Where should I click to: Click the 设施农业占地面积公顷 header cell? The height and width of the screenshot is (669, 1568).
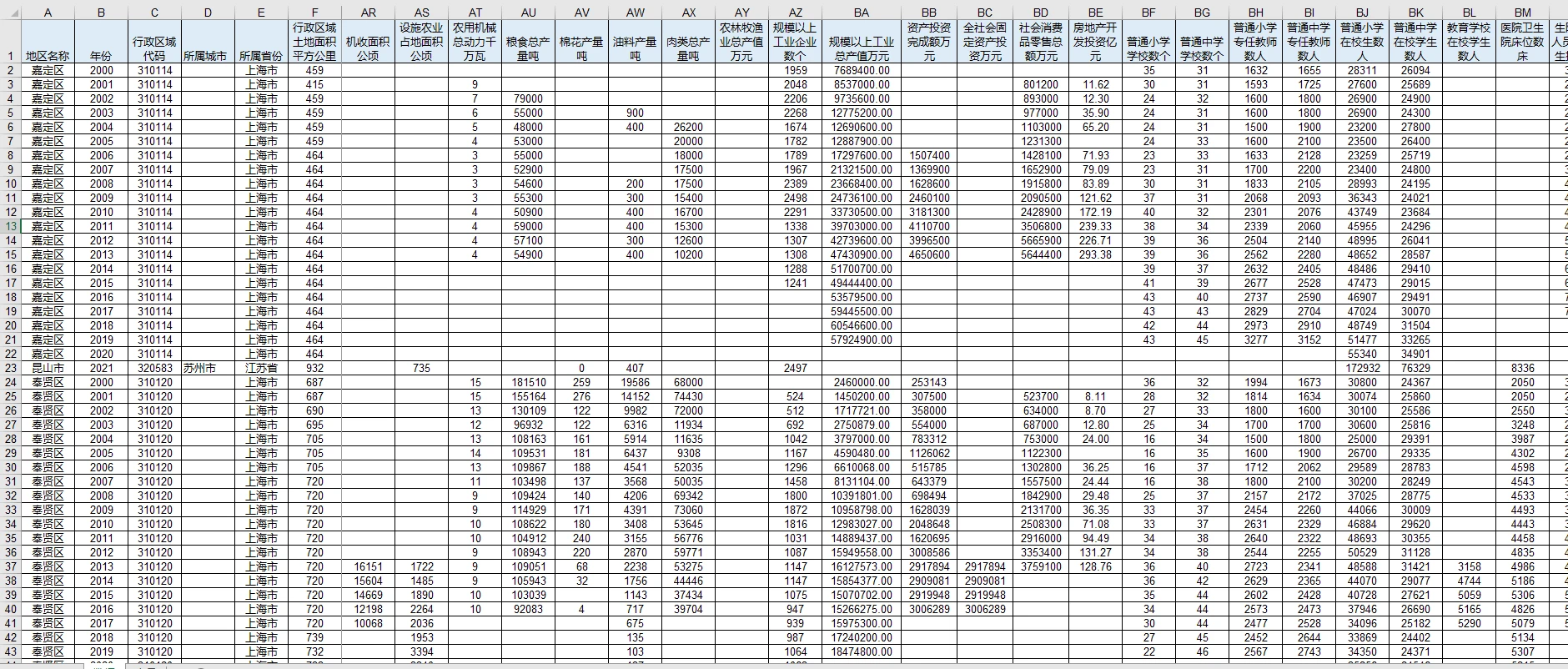pyautogui.click(x=421, y=42)
